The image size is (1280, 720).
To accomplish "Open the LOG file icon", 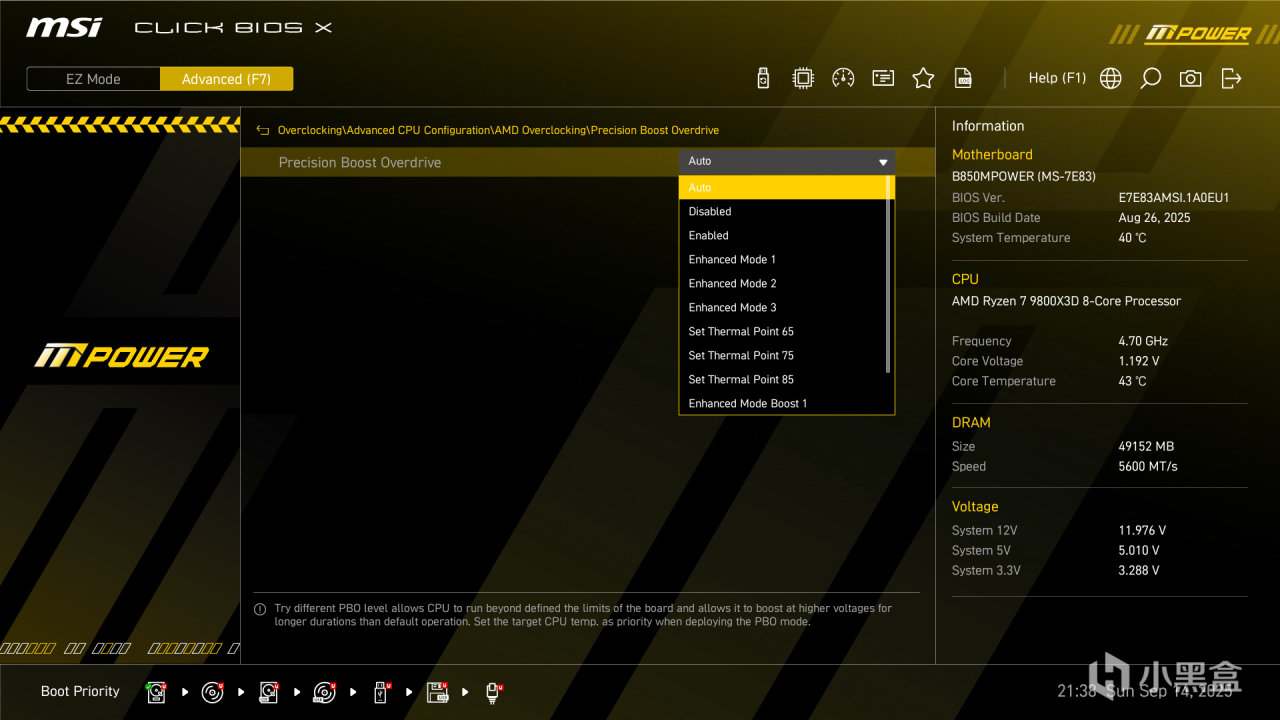I will (x=963, y=78).
